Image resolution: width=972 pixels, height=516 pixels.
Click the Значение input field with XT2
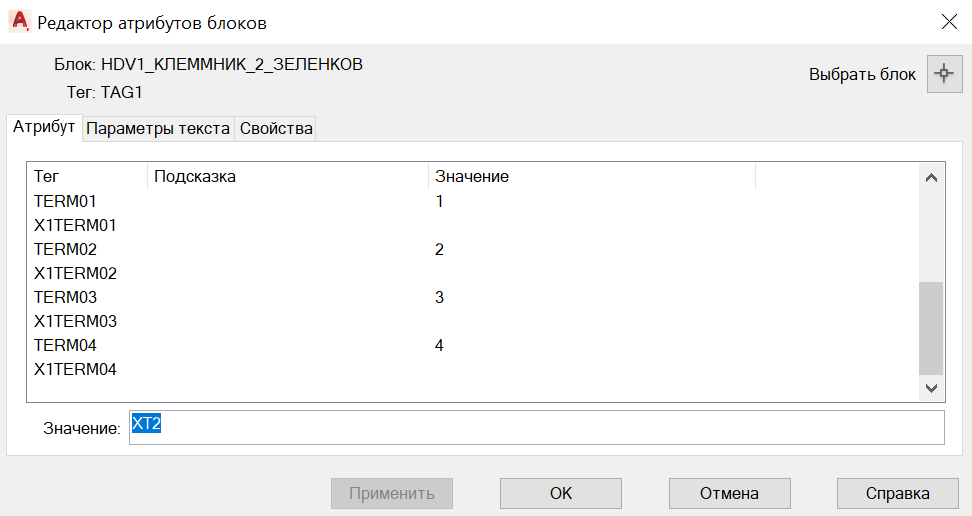(x=536, y=427)
